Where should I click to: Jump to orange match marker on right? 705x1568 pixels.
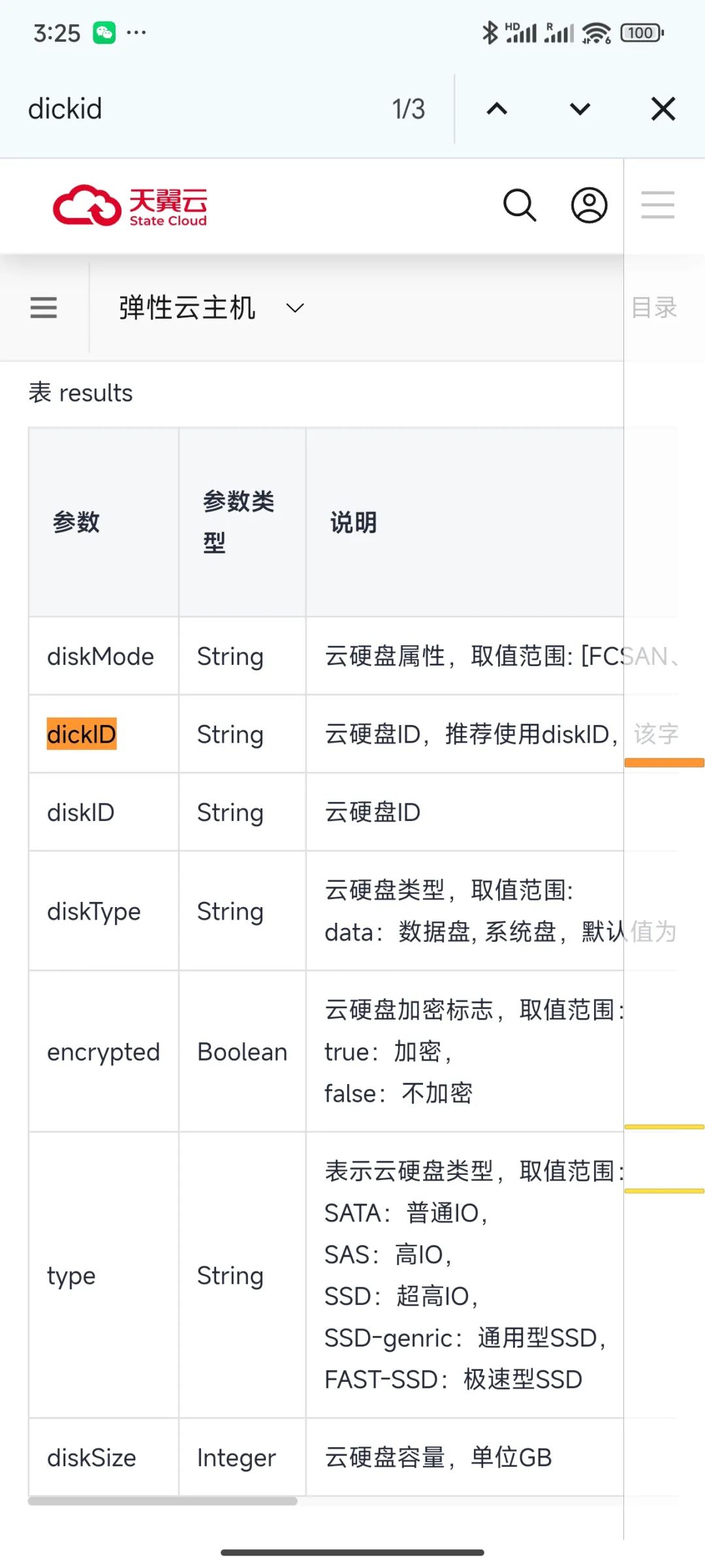(x=664, y=762)
